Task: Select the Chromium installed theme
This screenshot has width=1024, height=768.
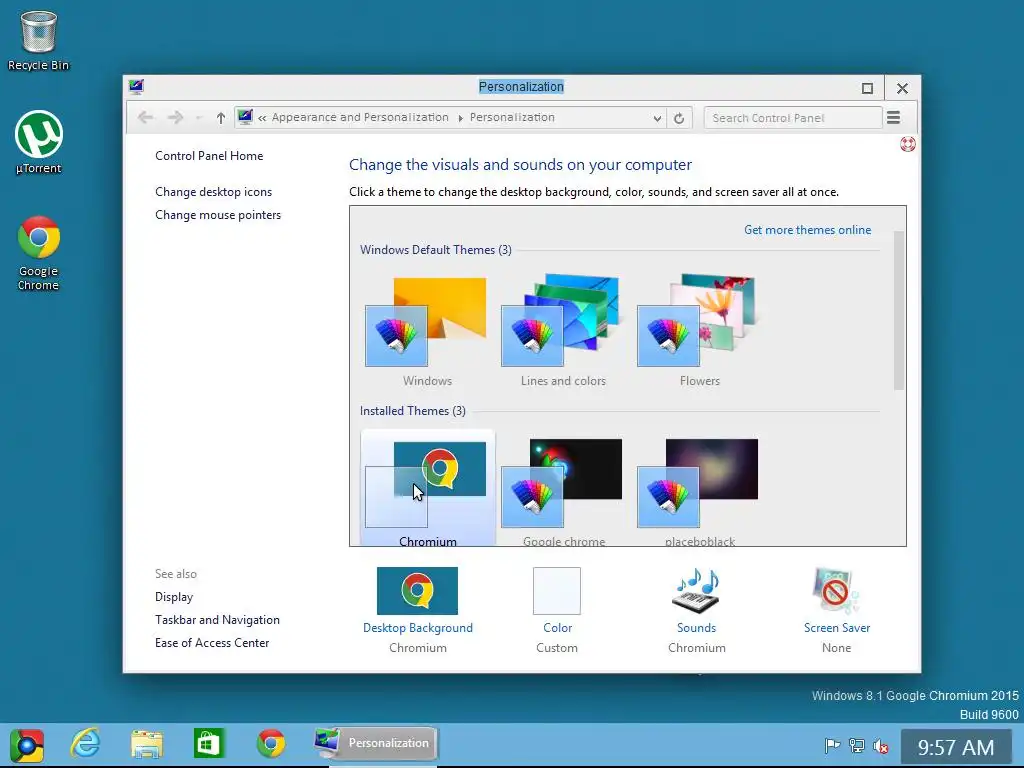Action: [428, 488]
